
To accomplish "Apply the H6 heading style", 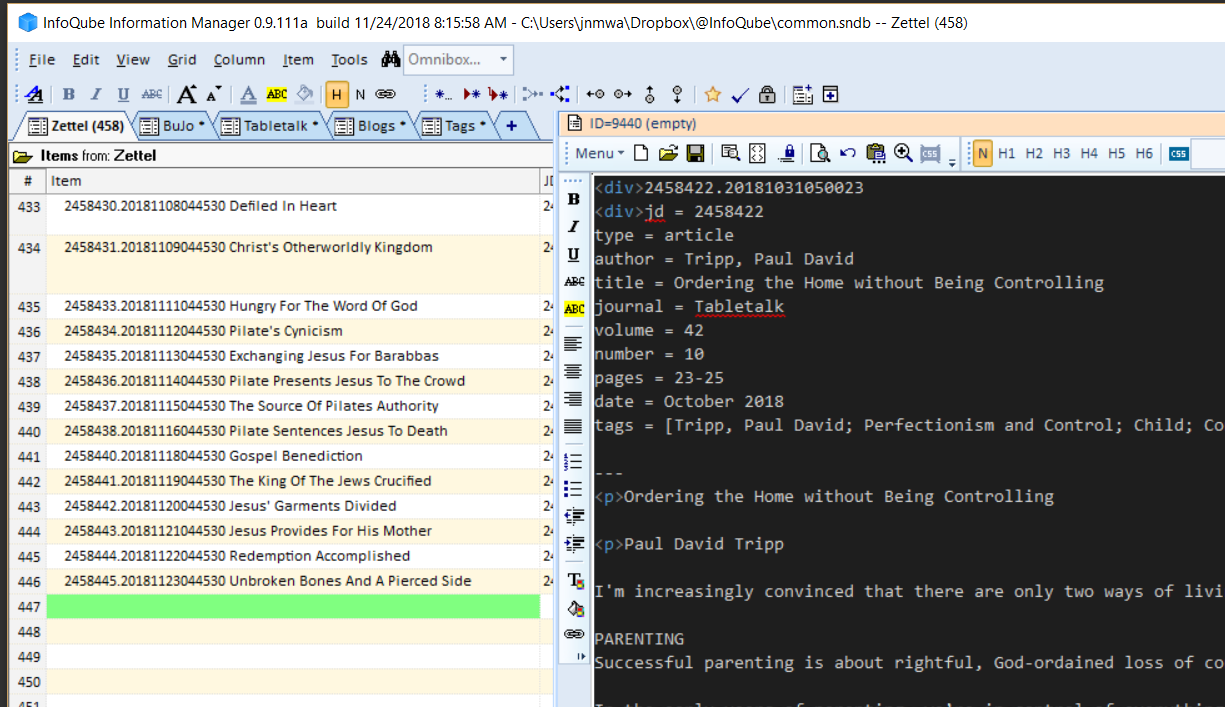I will tap(1144, 153).
